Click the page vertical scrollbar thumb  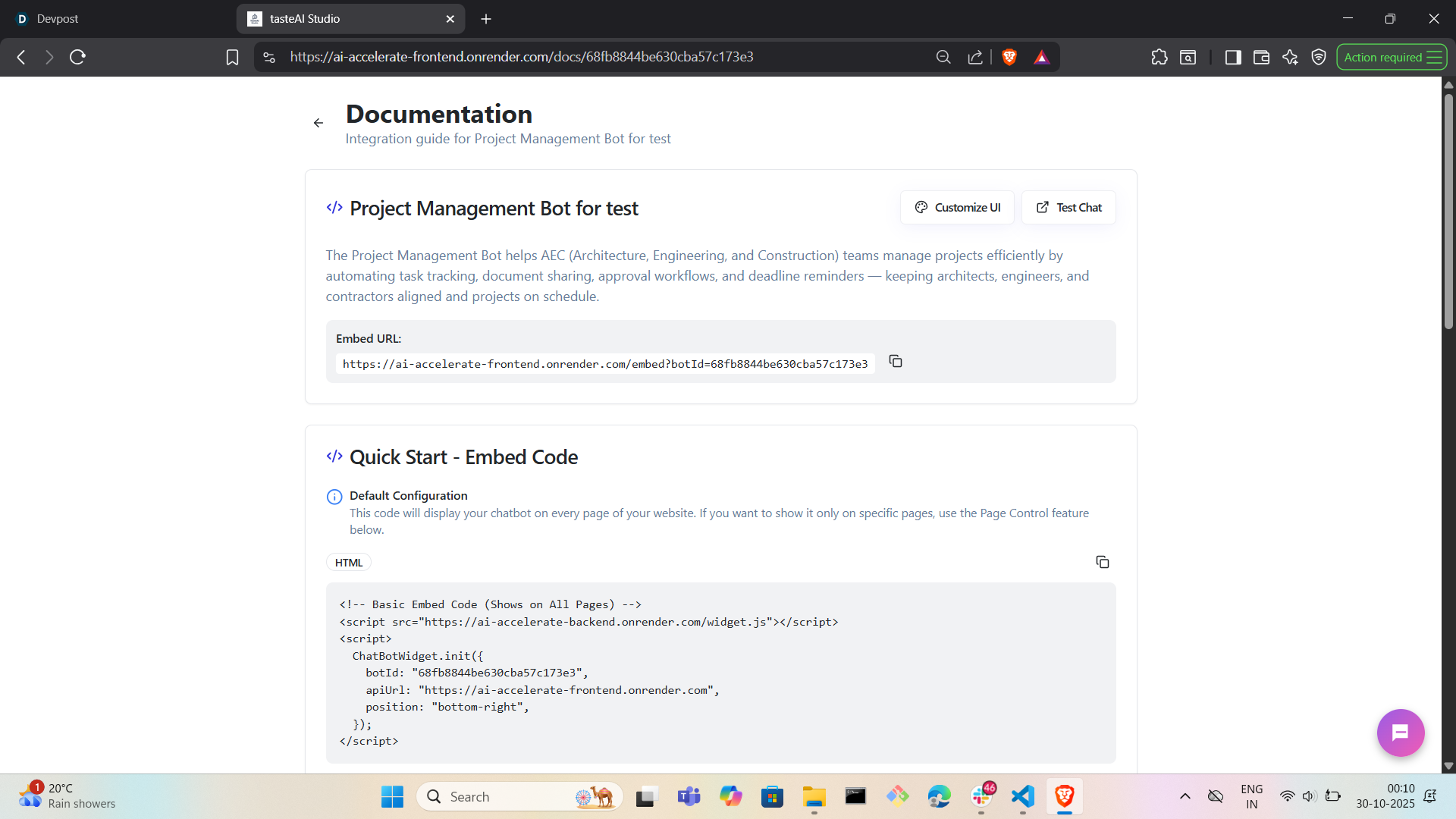pos(1448,212)
